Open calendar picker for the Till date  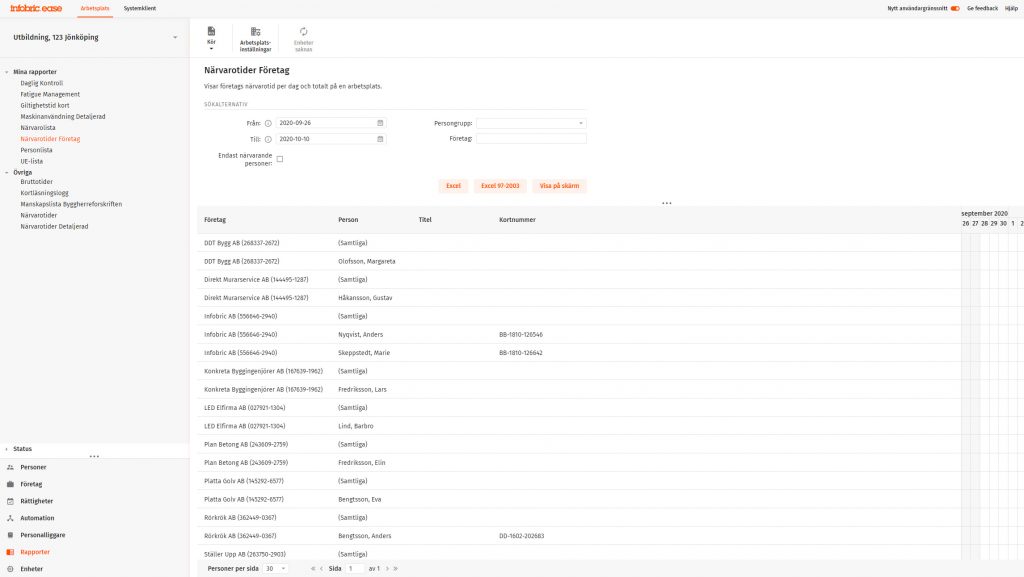tap(380, 139)
